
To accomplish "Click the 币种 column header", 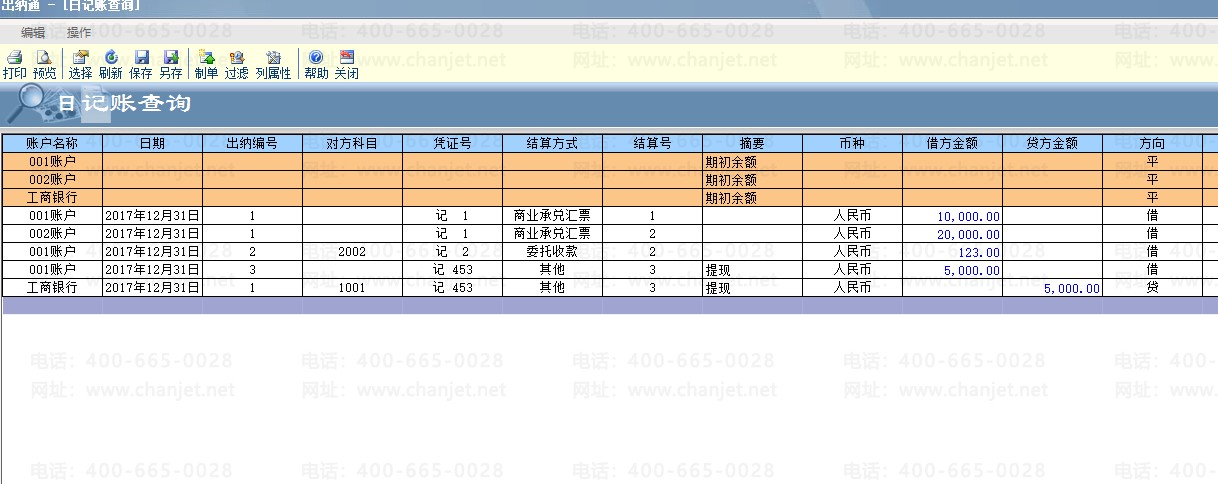I will 852,144.
